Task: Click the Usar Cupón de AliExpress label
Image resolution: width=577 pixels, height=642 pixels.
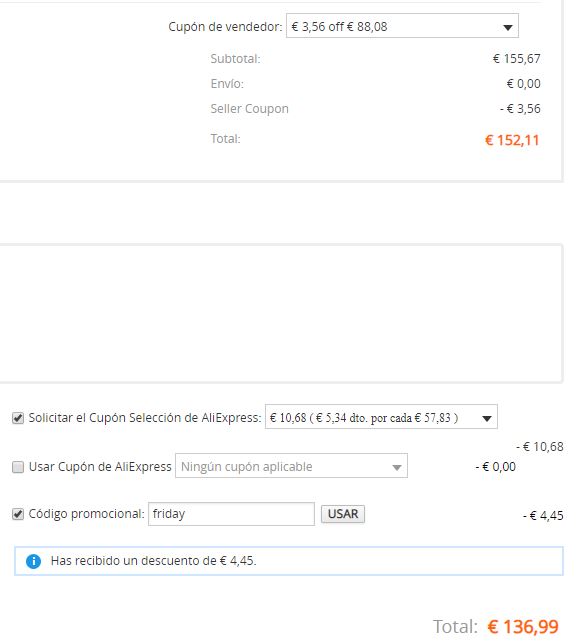Action: click(x=100, y=467)
